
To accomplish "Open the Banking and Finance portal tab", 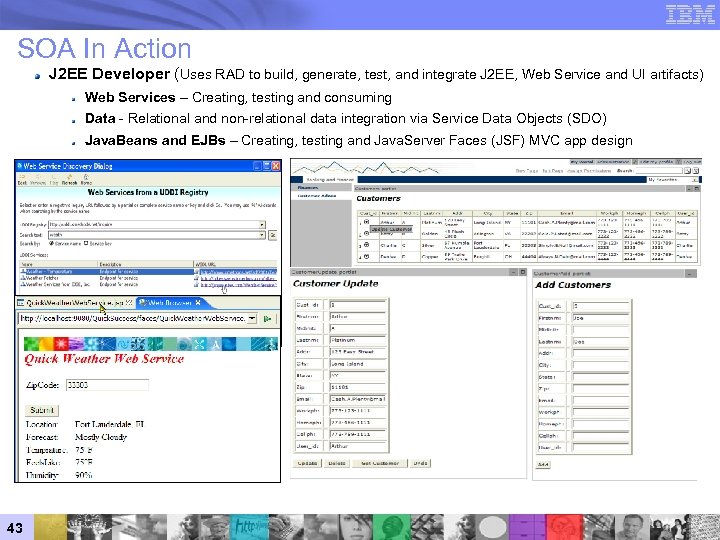I will [x=329, y=180].
